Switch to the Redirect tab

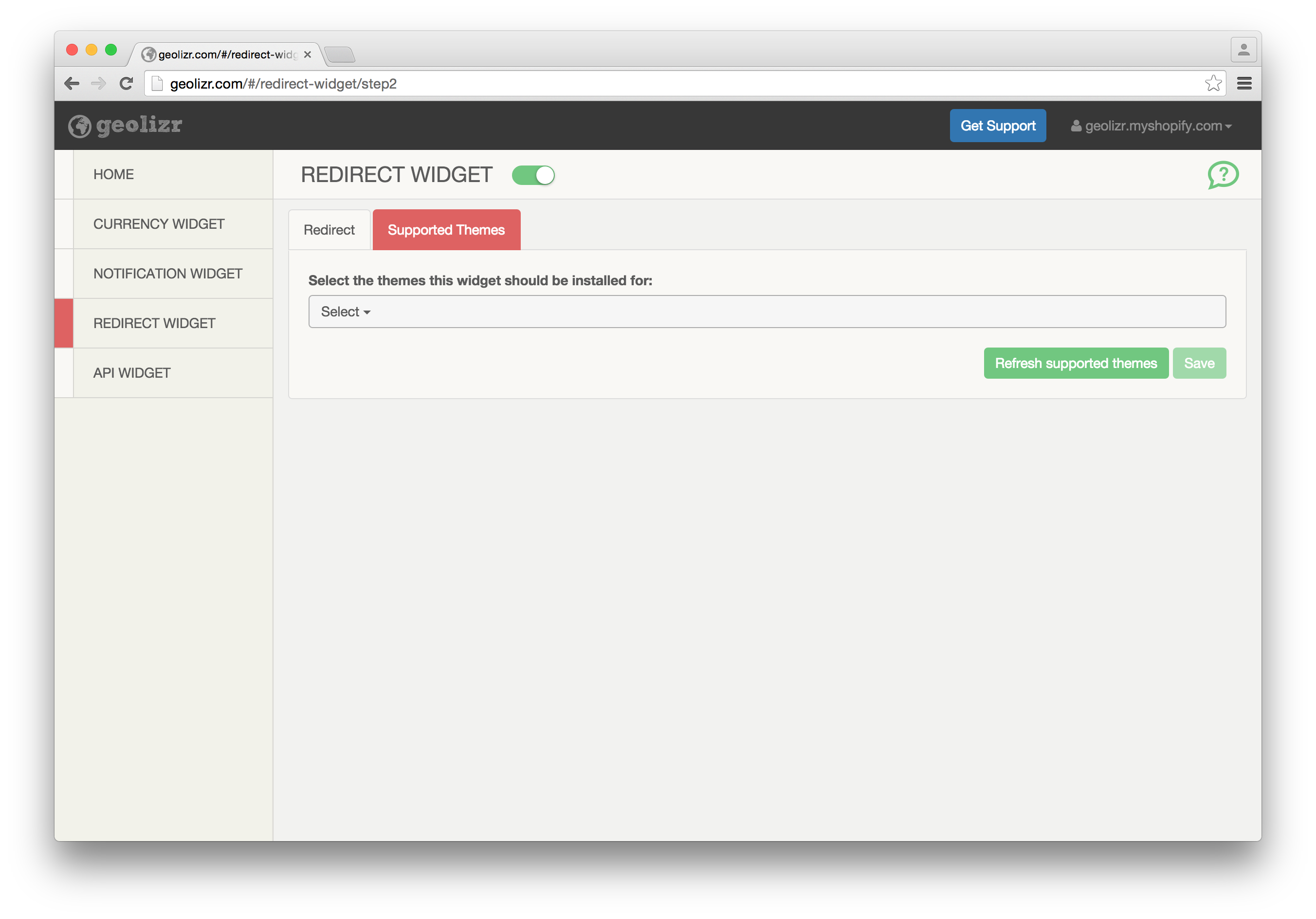329,230
